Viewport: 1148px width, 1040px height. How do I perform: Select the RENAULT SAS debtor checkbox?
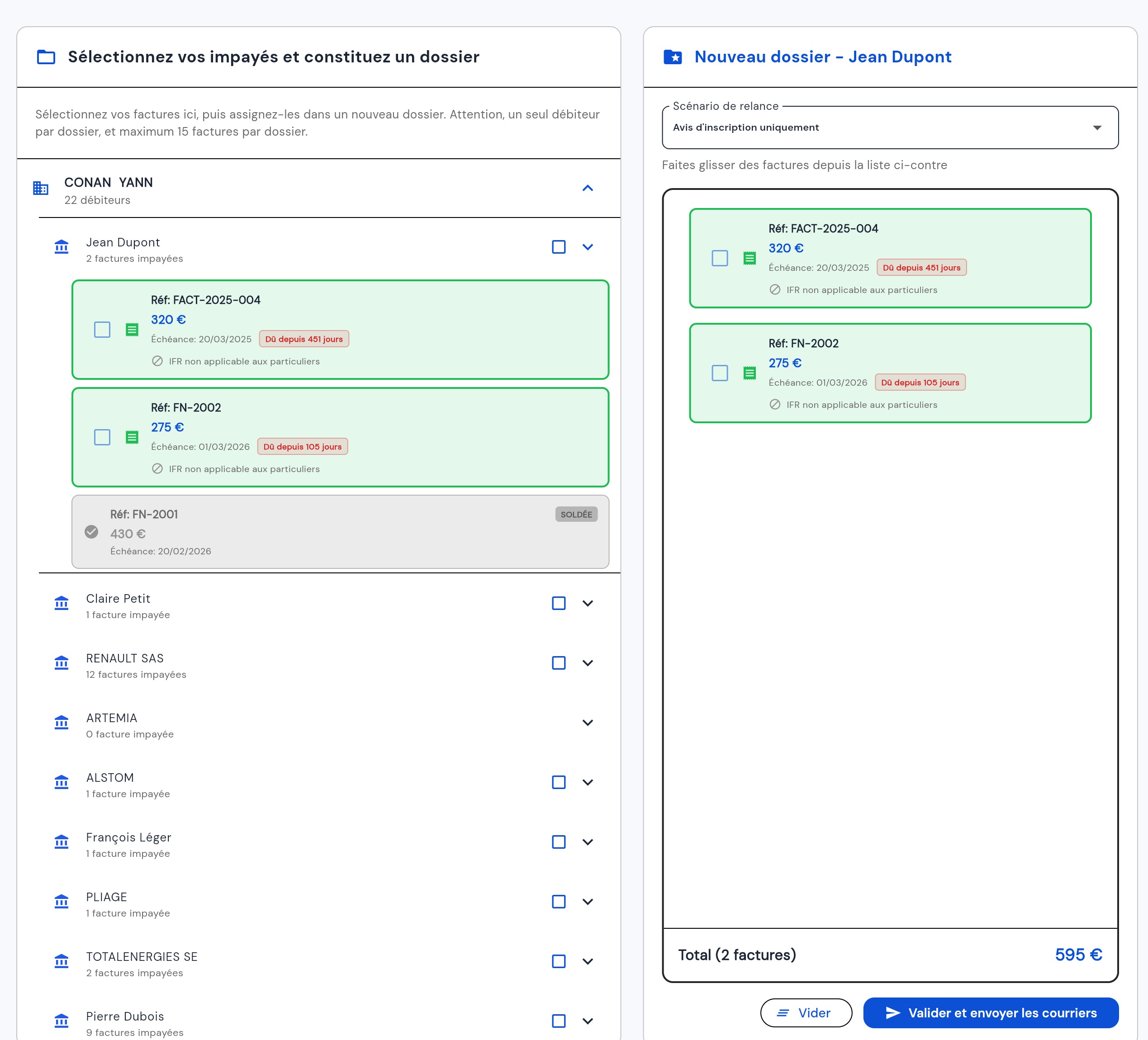pyautogui.click(x=559, y=663)
